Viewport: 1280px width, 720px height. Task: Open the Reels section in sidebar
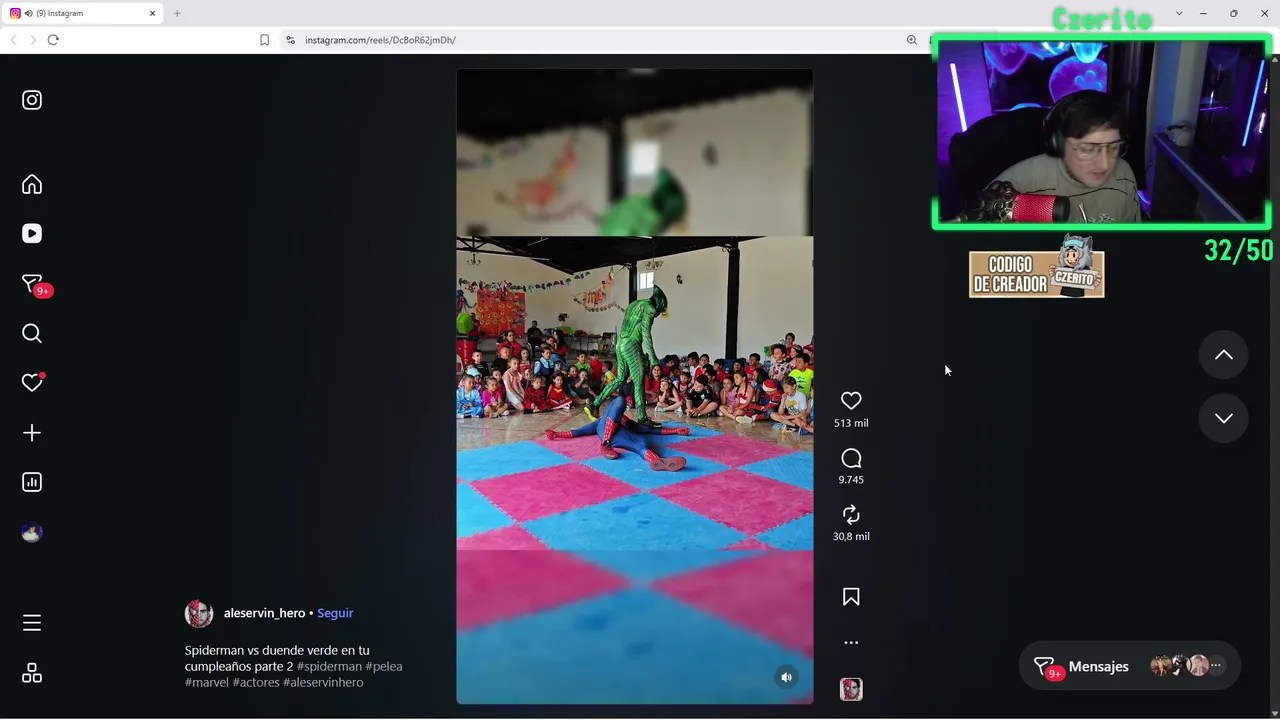[x=32, y=233]
